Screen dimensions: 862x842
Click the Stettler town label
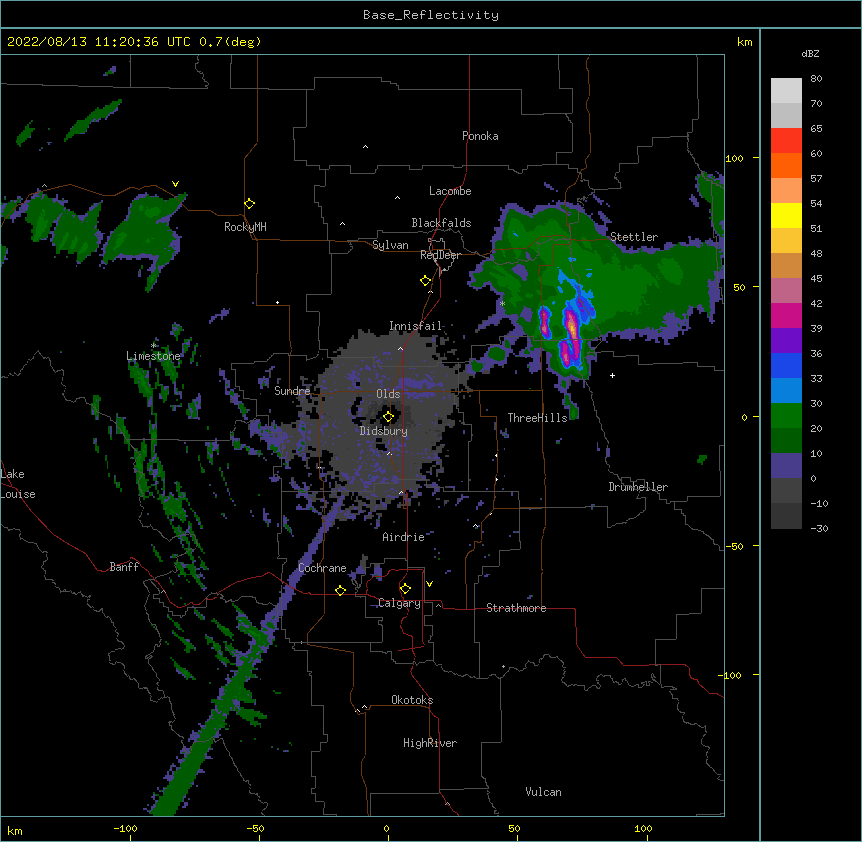[x=634, y=237]
